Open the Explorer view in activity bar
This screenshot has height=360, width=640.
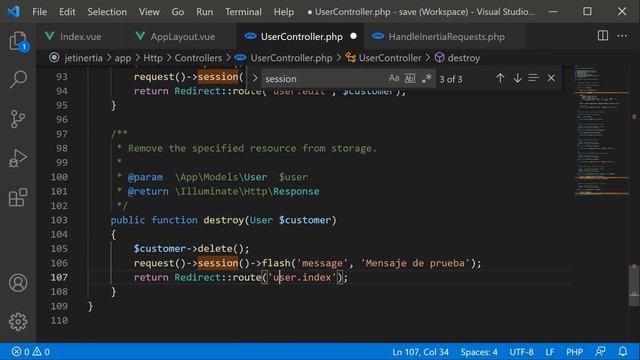click(x=18, y=41)
